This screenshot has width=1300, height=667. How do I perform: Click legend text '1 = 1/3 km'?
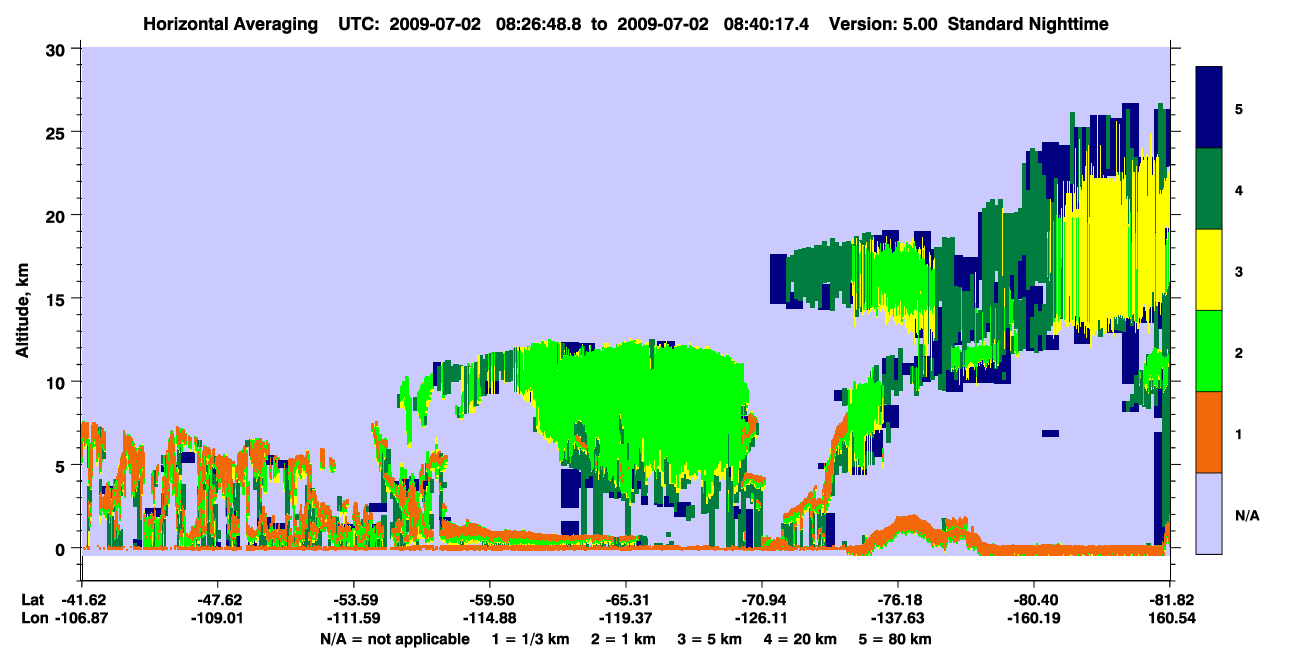(x=530, y=639)
